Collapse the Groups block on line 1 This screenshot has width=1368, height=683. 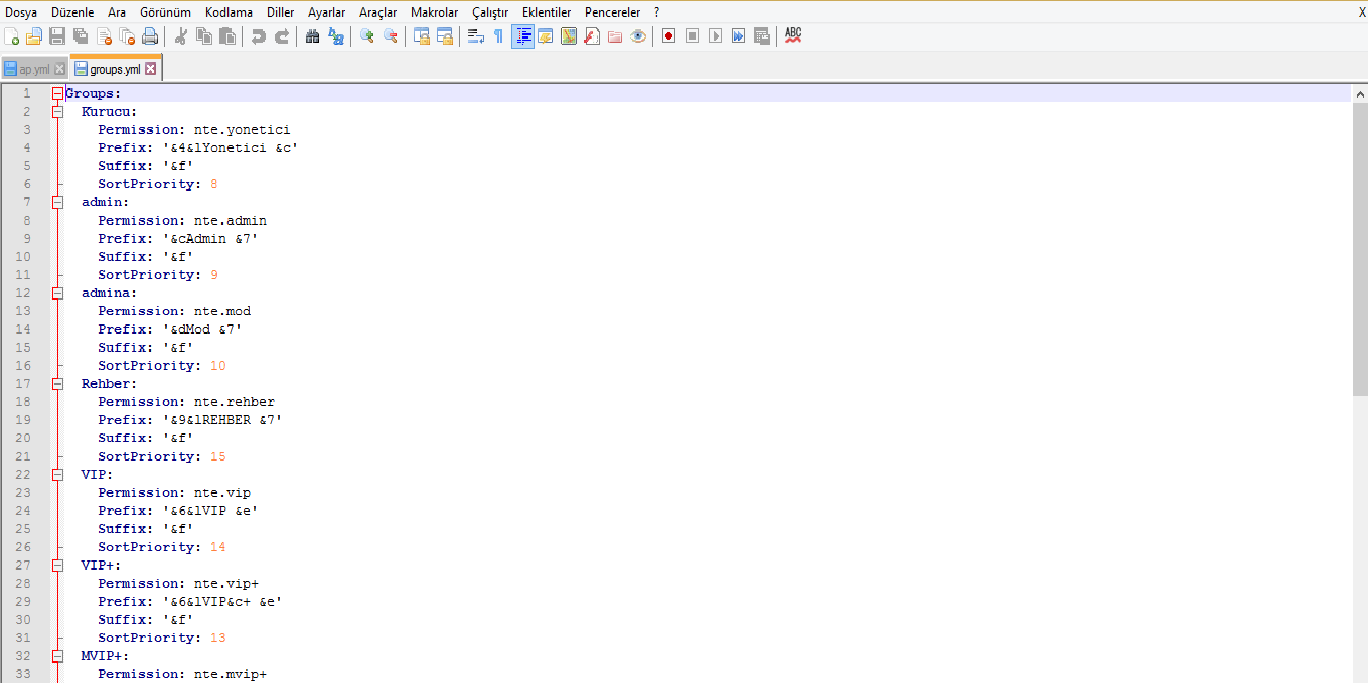click(57, 93)
